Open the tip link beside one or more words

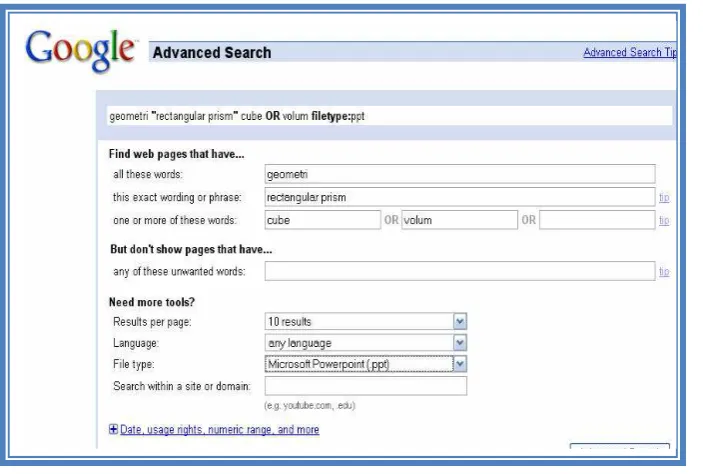664,220
